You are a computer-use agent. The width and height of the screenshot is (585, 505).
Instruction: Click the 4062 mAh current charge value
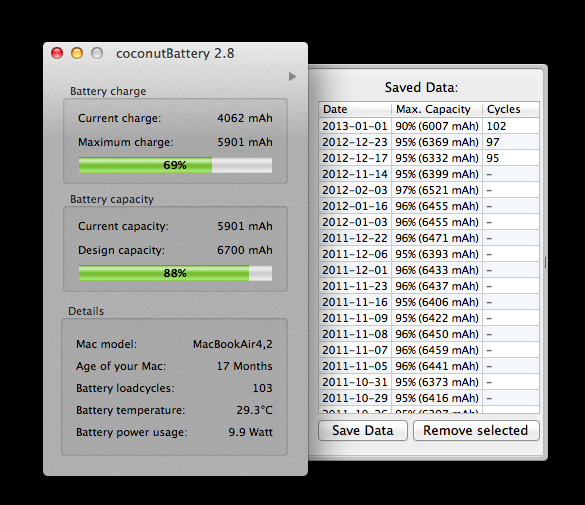click(245, 118)
